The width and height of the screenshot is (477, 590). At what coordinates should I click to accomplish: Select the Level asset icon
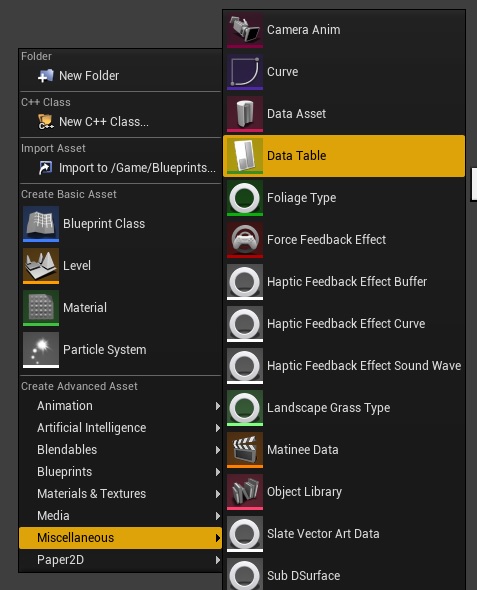tap(41, 266)
